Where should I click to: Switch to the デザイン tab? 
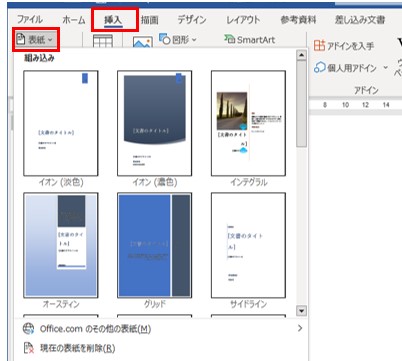[192, 20]
